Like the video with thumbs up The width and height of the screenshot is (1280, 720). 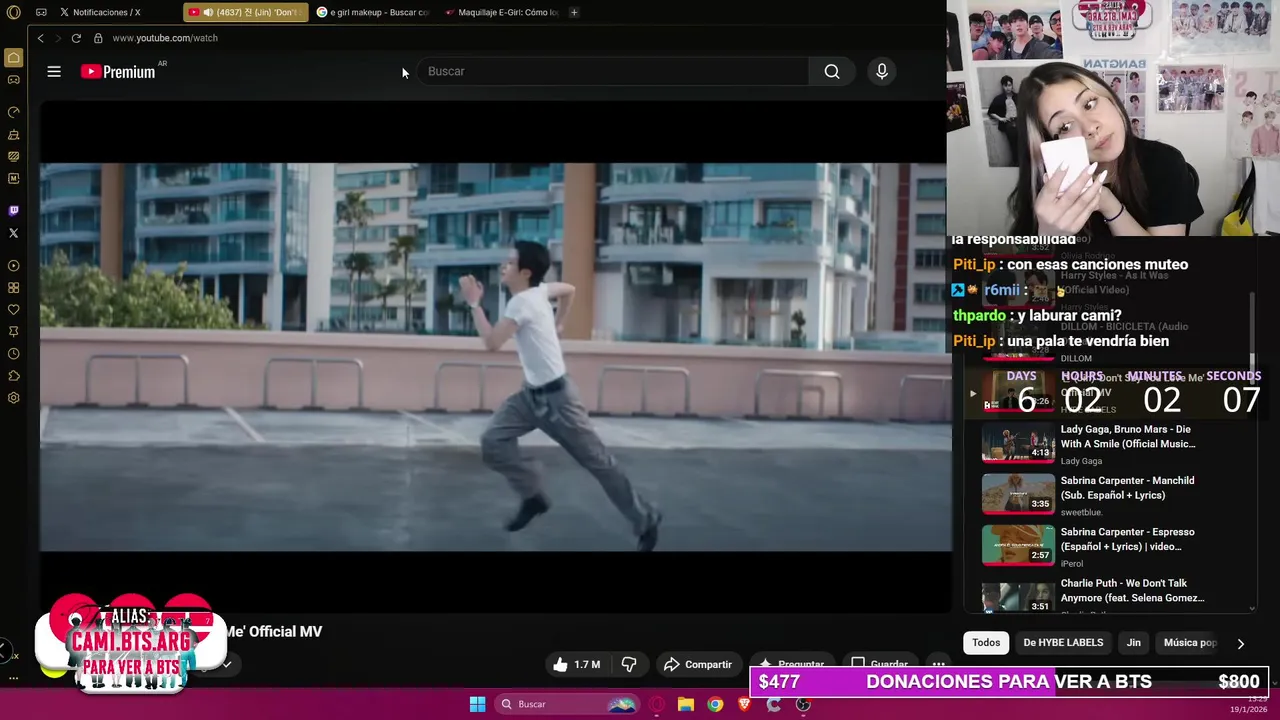pyautogui.click(x=576, y=664)
